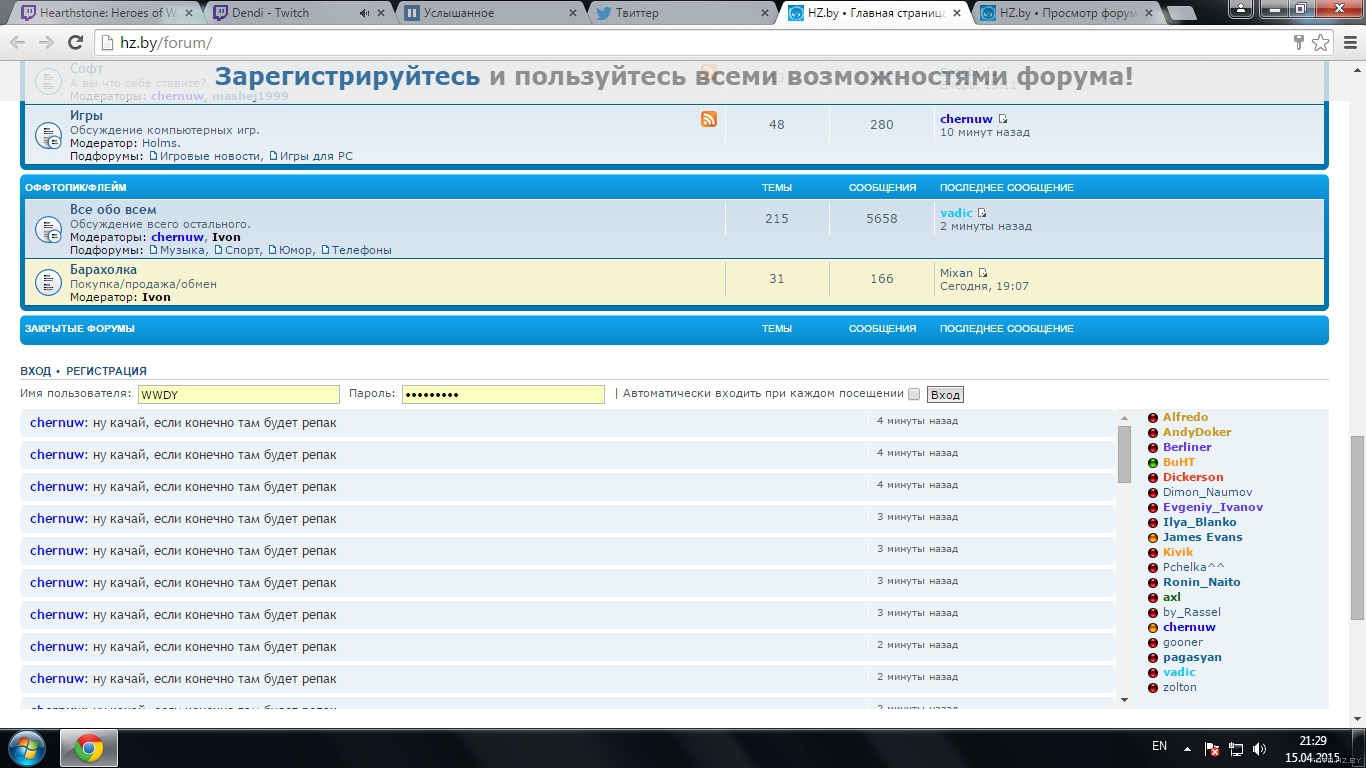Image resolution: width=1366 pixels, height=768 pixels.
Task: Switch to the Твиттер tab
Action: pos(682,13)
